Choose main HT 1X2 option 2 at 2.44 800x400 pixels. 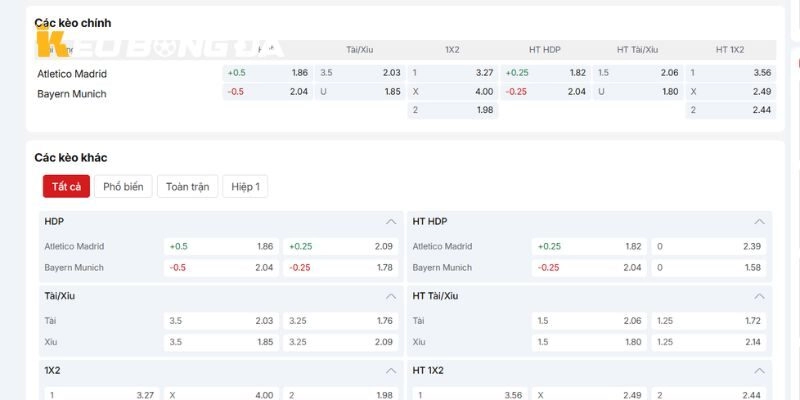pyautogui.click(x=731, y=110)
